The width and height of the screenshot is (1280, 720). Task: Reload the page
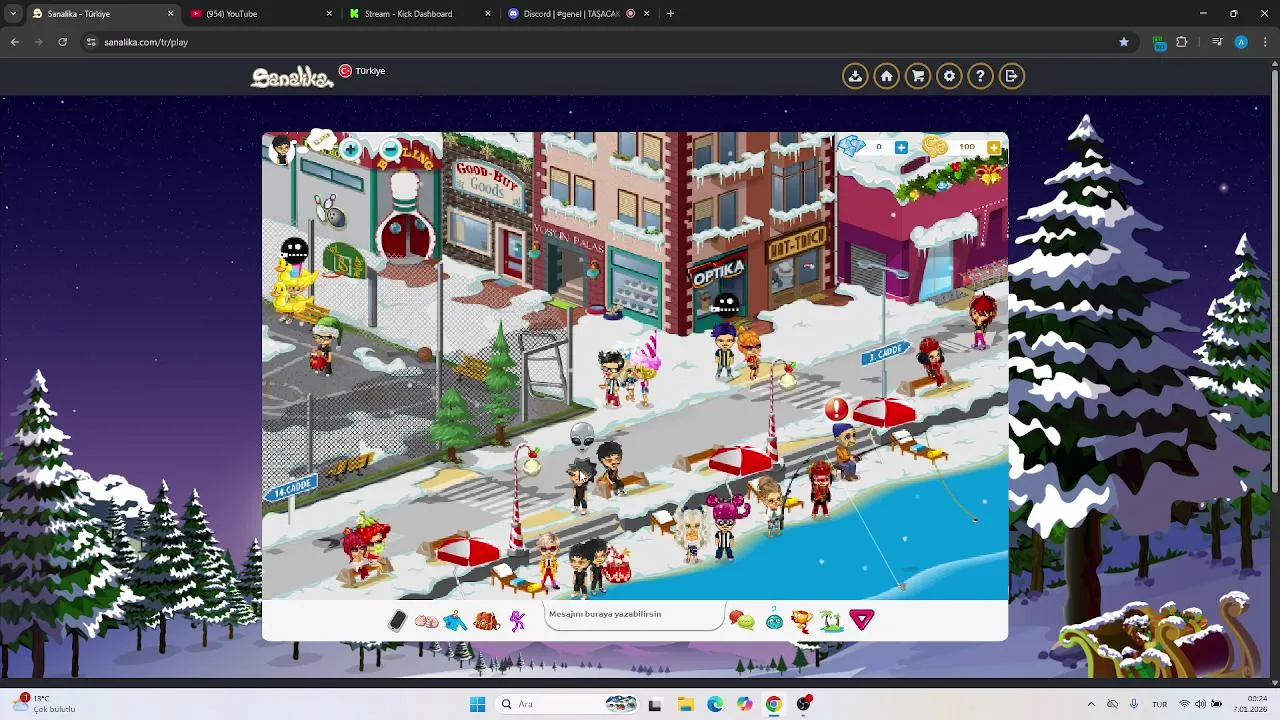click(x=62, y=42)
